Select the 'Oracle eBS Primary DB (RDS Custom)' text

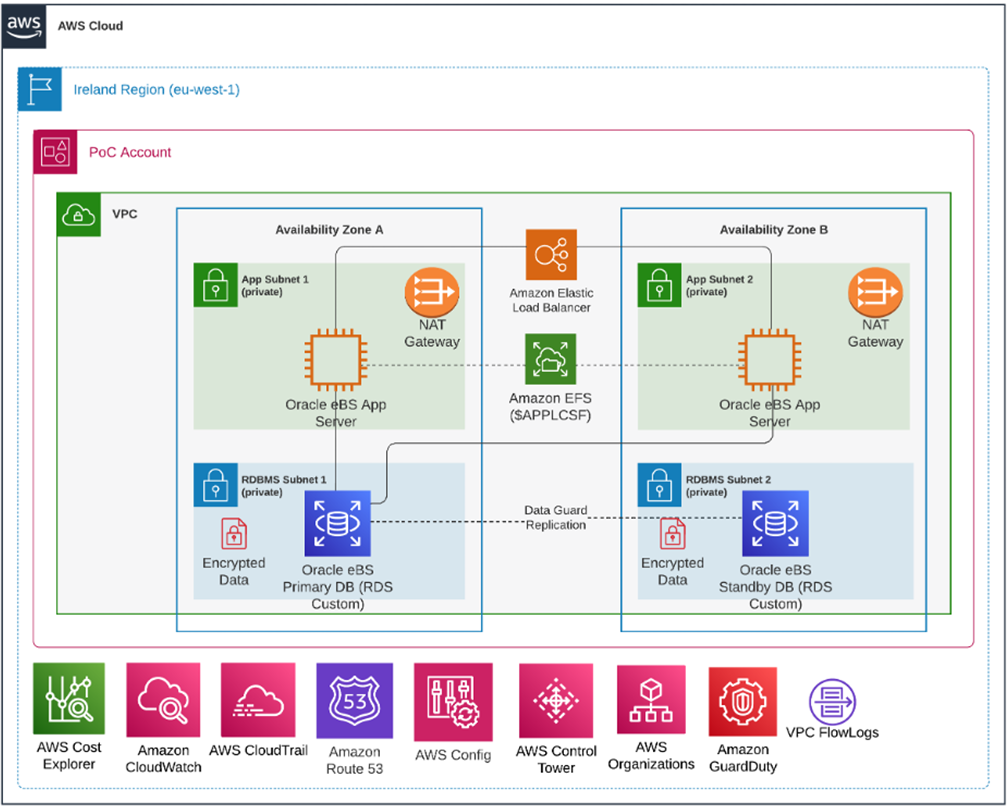[x=338, y=587]
